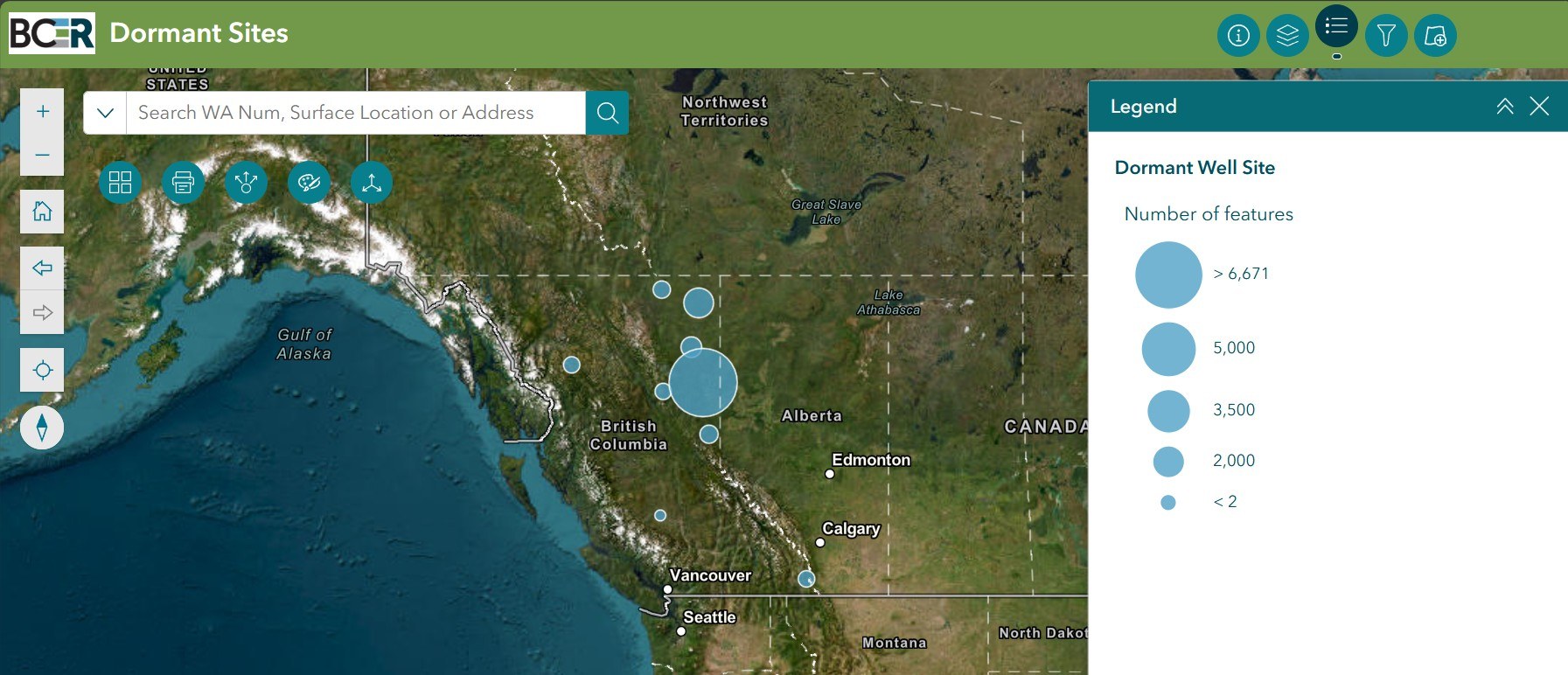1568x675 pixels.
Task: Open the Draw palette tool
Action: tap(309, 183)
